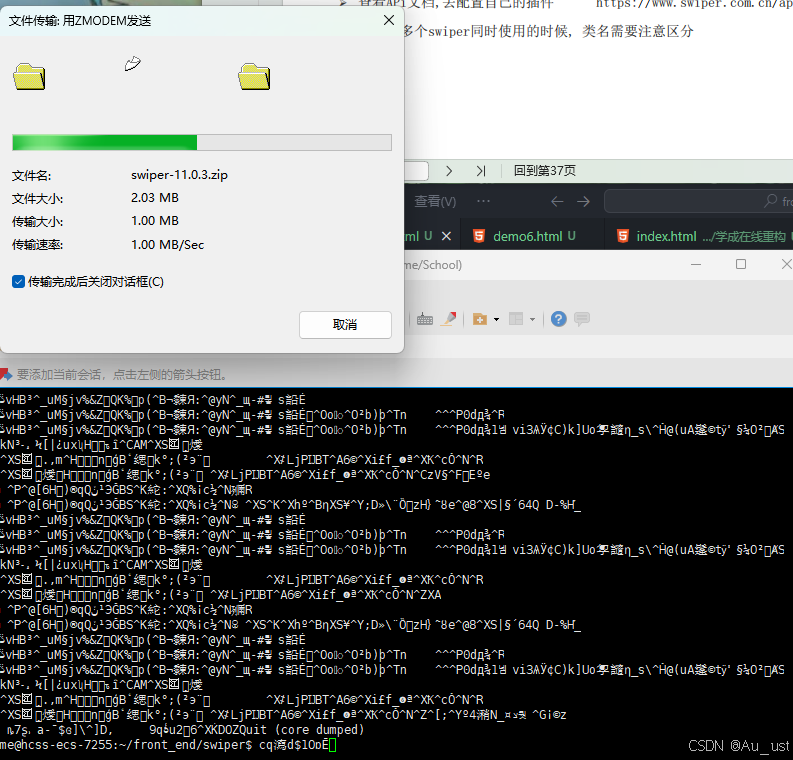Click the transfer rate 1.00 MB/Sec
The height and width of the screenshot is (760, 793).
point(167,245)
